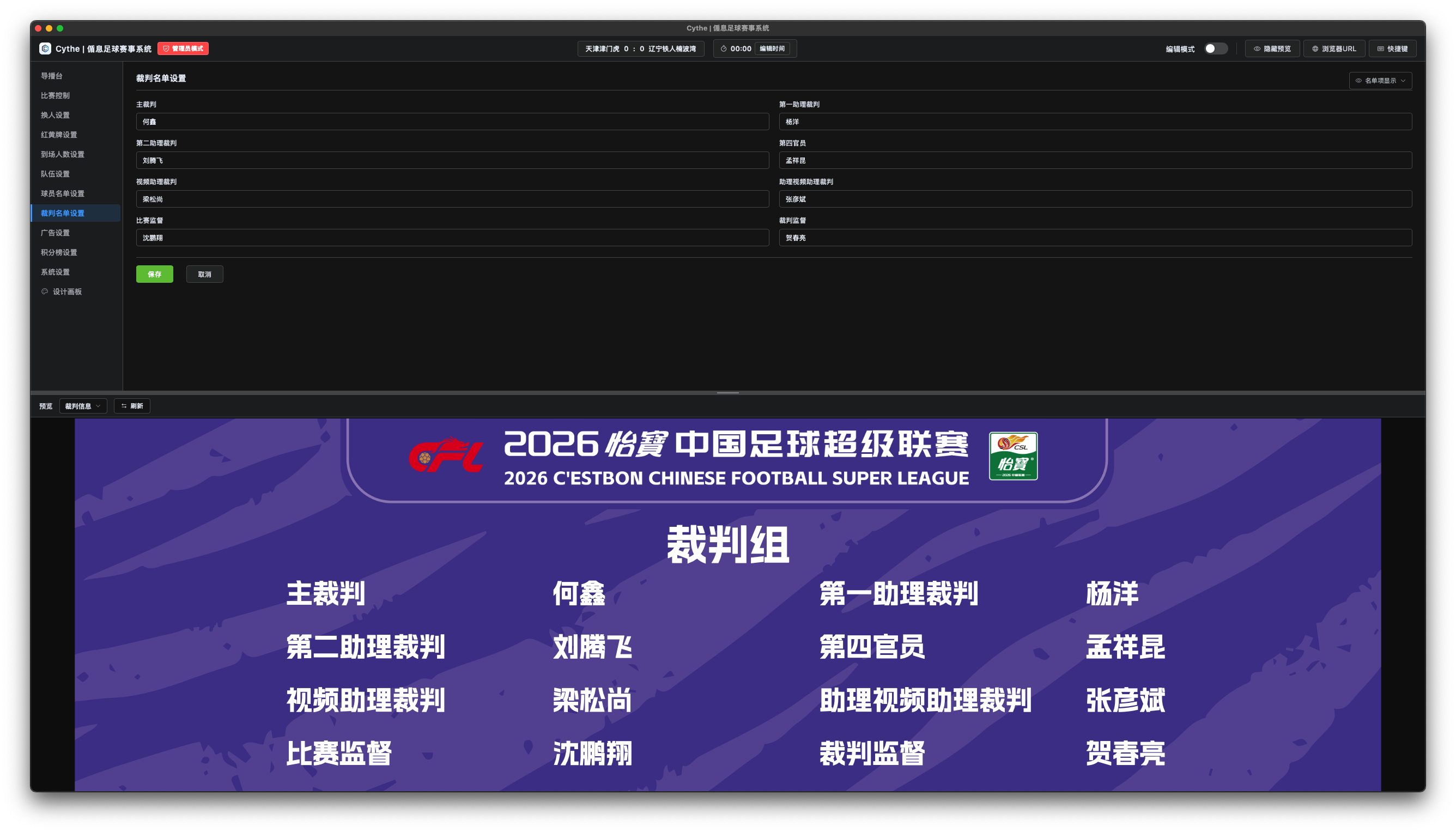Click the score display 天津津门虎 0:0 辽宁铁人楠波湾
1456x832 pixels.
tap(641, 48)
